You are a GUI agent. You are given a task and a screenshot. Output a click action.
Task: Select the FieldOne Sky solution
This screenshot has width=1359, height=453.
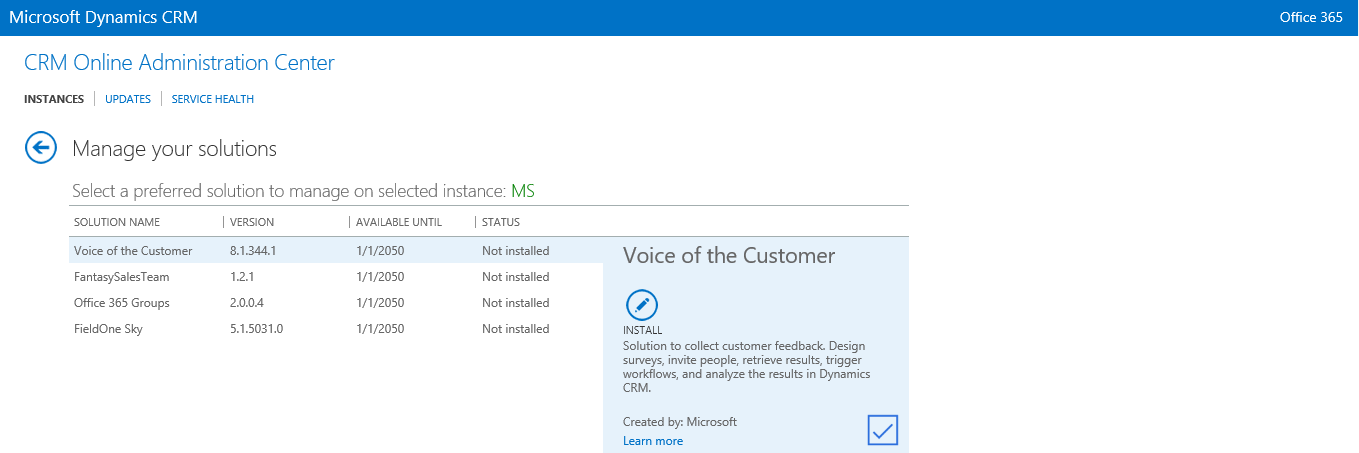(108, 329)
